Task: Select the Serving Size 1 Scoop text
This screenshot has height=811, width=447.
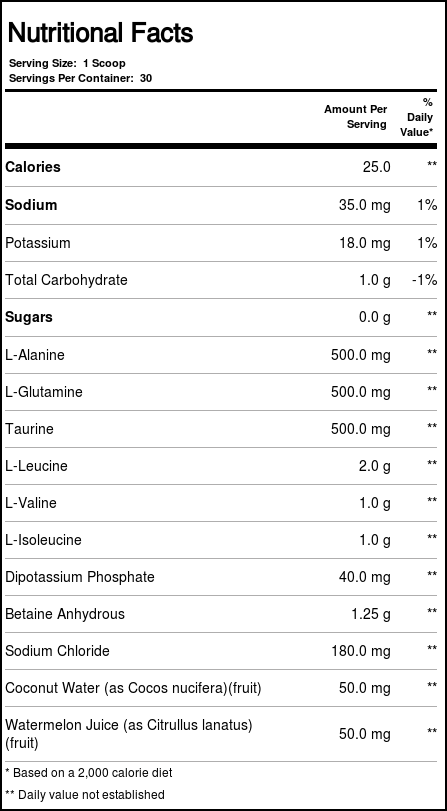Action: [67, 63]
